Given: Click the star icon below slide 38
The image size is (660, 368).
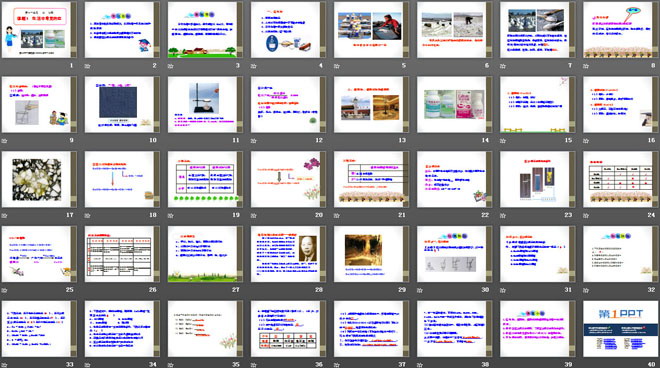Looking at the screenshot, I should coord(420,365).
